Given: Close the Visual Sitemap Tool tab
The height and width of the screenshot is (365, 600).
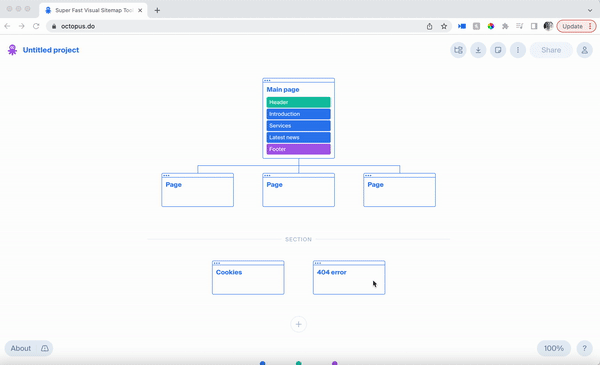Looking at the screenshot, I should coord(140,10).
